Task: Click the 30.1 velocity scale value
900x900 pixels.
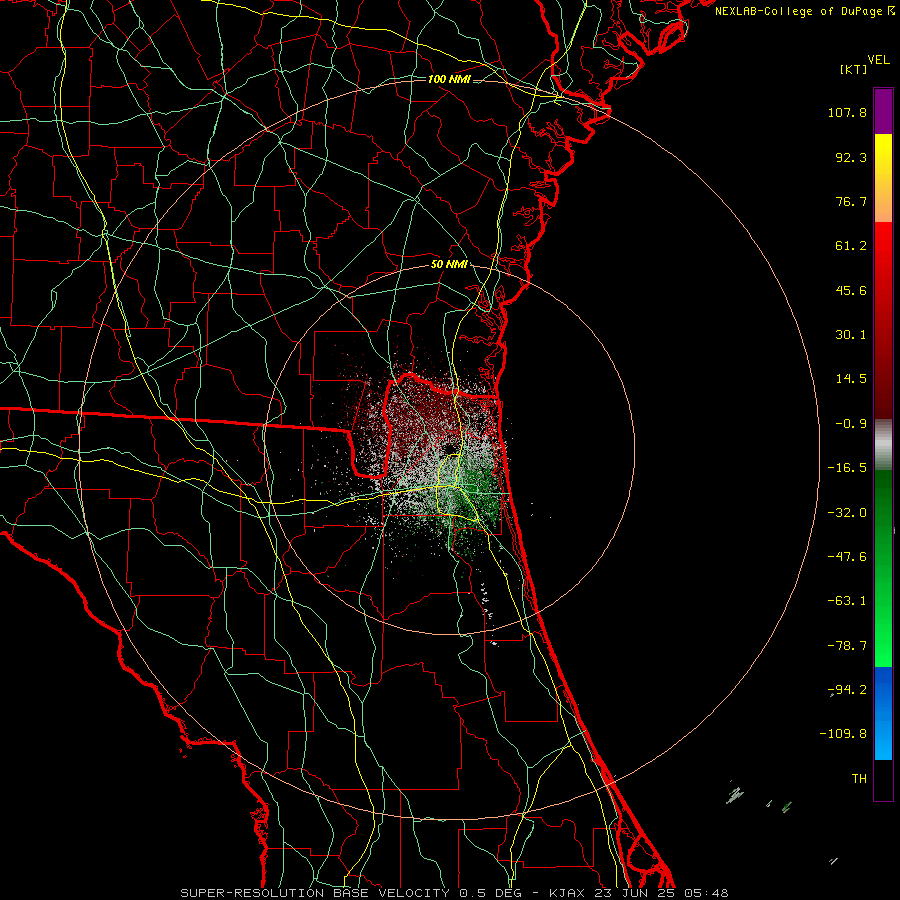Action: tap(851, 335)
